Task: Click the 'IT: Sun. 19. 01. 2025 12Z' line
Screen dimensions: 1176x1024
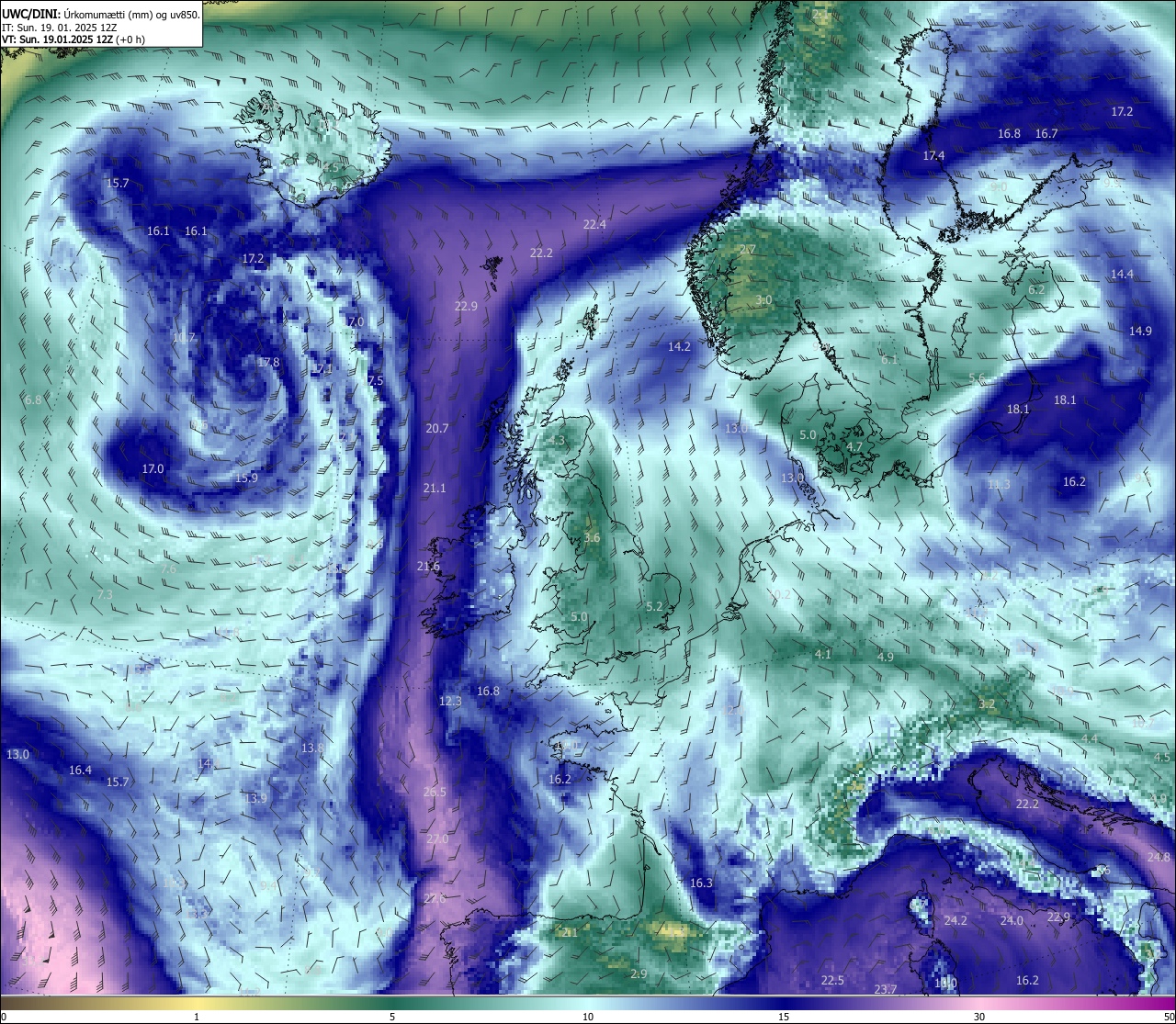Action: [60, 28]
